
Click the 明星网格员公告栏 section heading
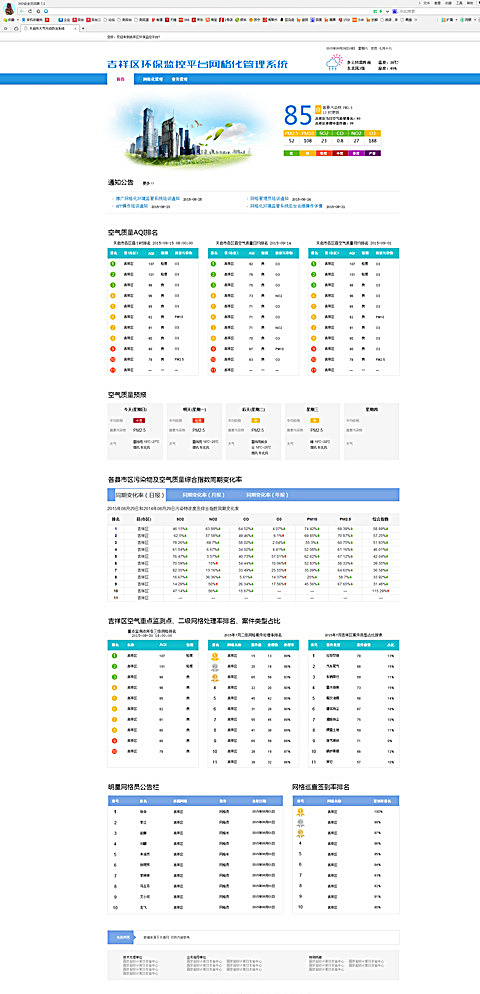click(133, 787)
